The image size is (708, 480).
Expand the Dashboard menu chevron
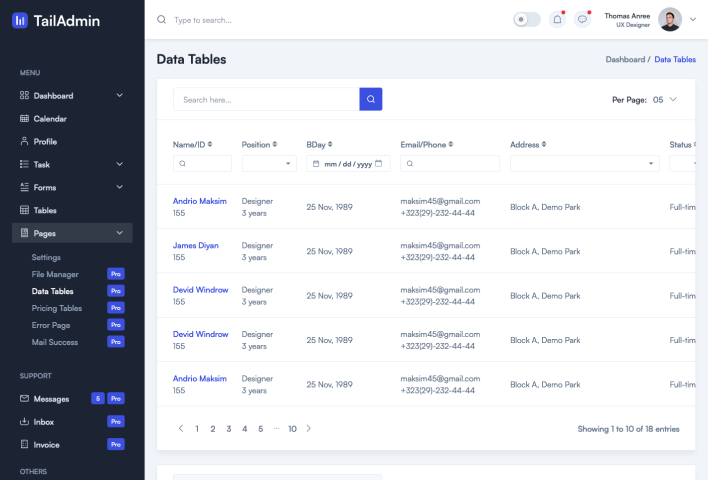120,96
